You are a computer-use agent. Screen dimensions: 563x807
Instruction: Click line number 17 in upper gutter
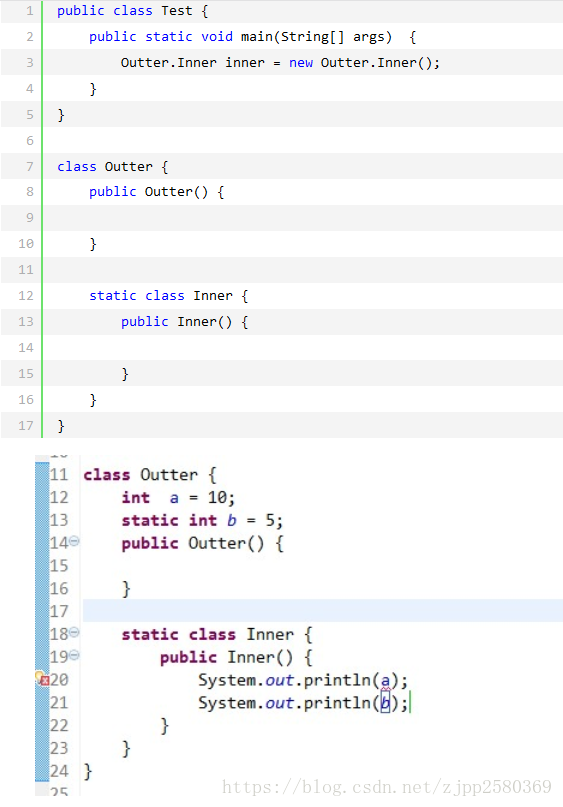click(x=26, y=426)
